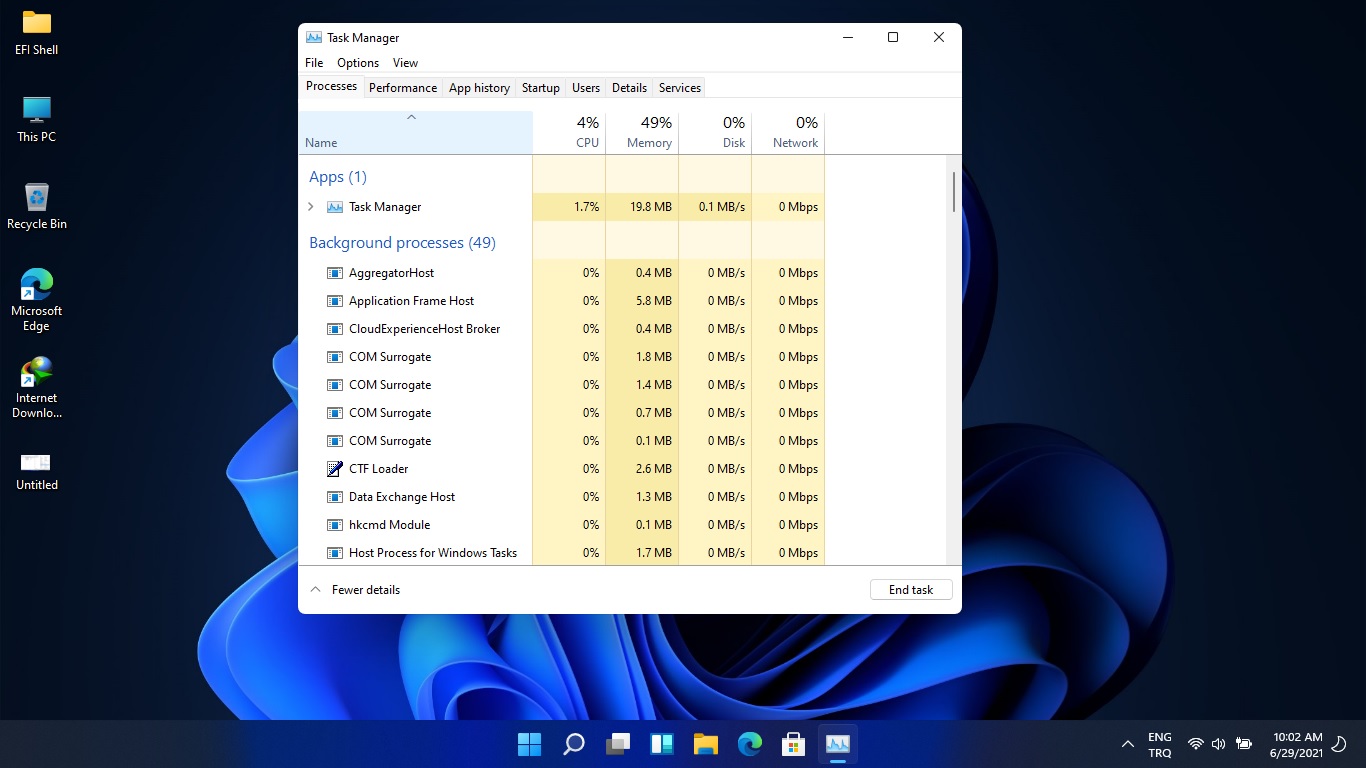The width and height of the screenshot is (1366, 768).
Task: Select the Processes tab
Action: (331, 86)
